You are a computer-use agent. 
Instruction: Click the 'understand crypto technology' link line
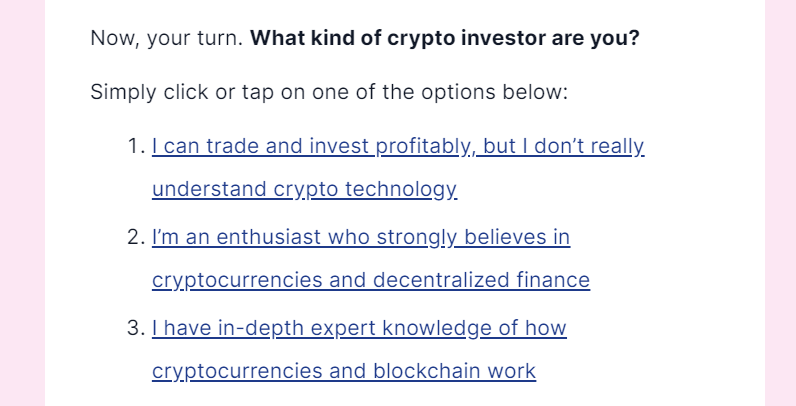tap(305, 189)
